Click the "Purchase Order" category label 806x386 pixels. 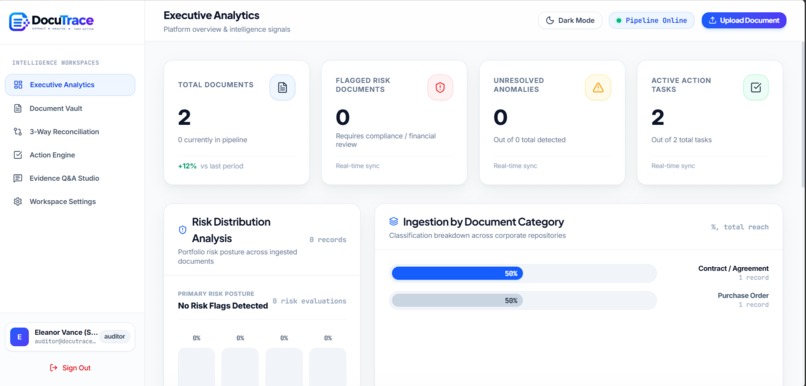743,296
